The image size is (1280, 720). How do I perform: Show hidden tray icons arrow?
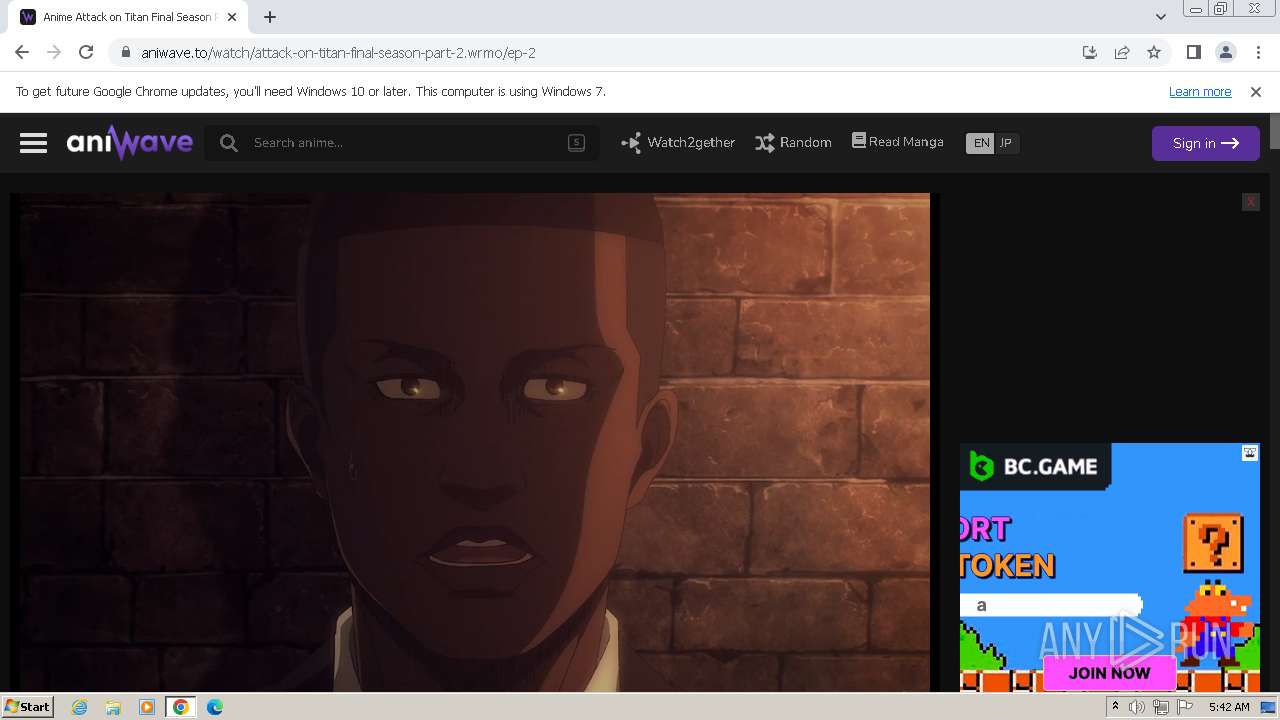[x=1115, y=707]
